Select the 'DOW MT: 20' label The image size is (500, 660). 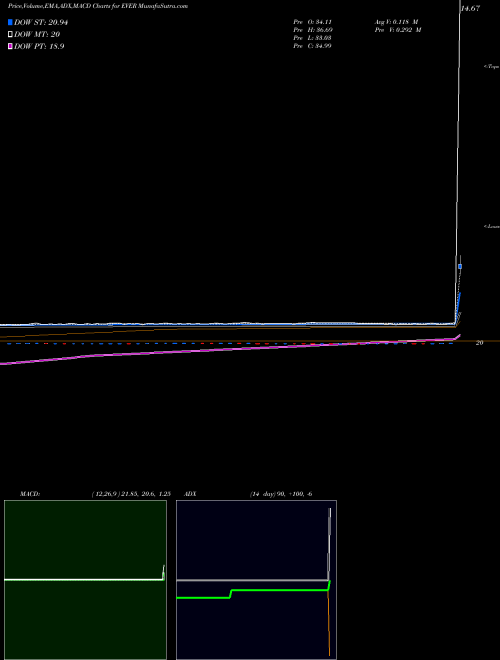(37, 35)
